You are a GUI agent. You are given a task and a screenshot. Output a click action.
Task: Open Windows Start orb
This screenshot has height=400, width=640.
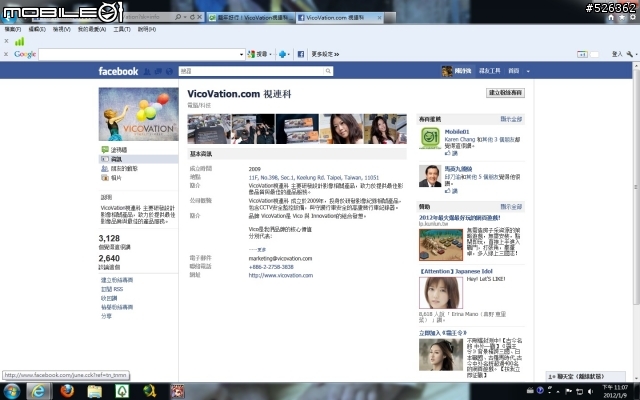11,391
